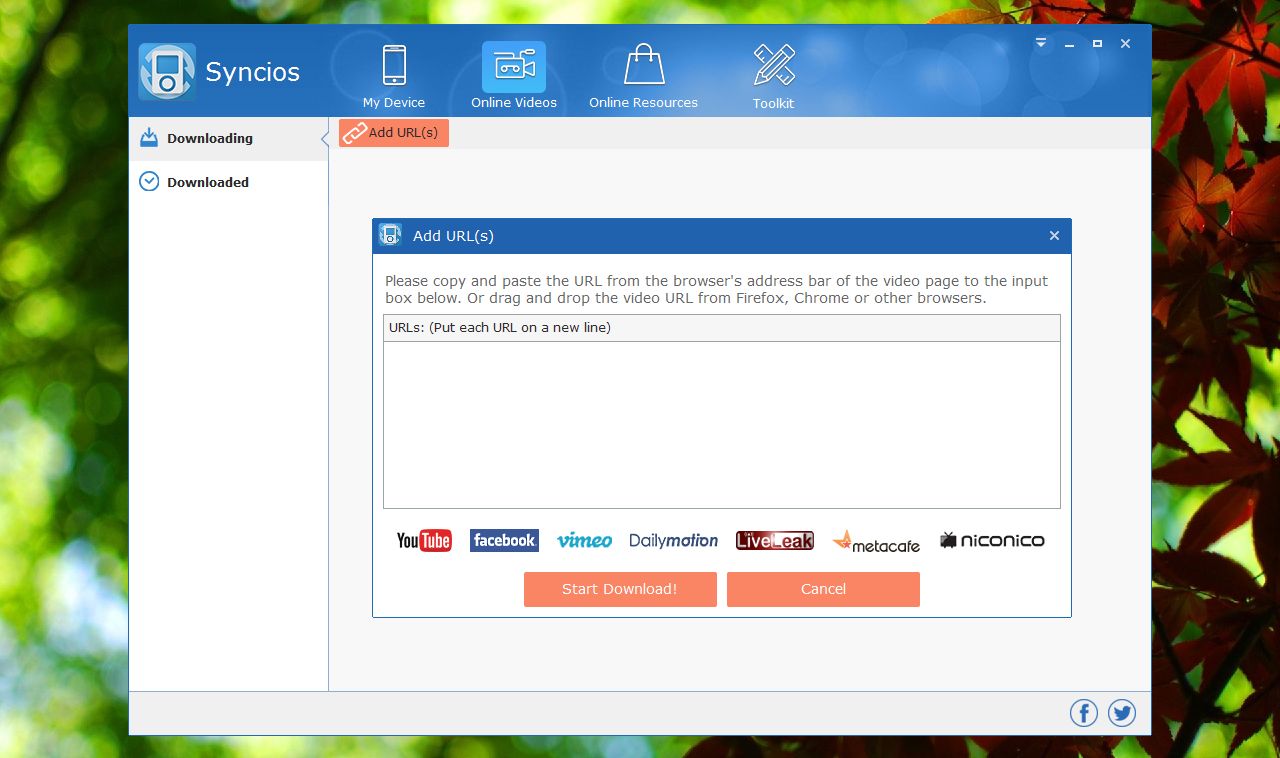Open the Toolkit section
The width and height of the screenshot is (1280, 758).
pyautogui.click(x=773, y=76)
